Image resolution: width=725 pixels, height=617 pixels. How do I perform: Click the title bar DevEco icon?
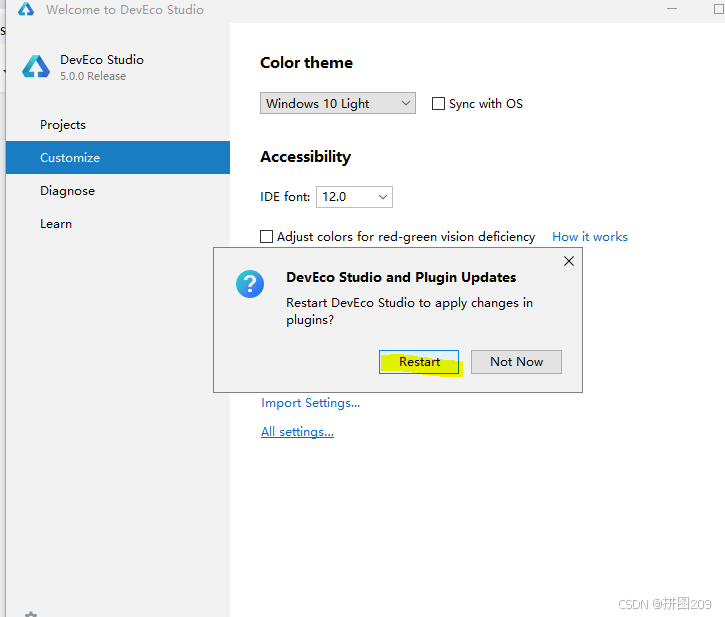click(x=26, y=9)
